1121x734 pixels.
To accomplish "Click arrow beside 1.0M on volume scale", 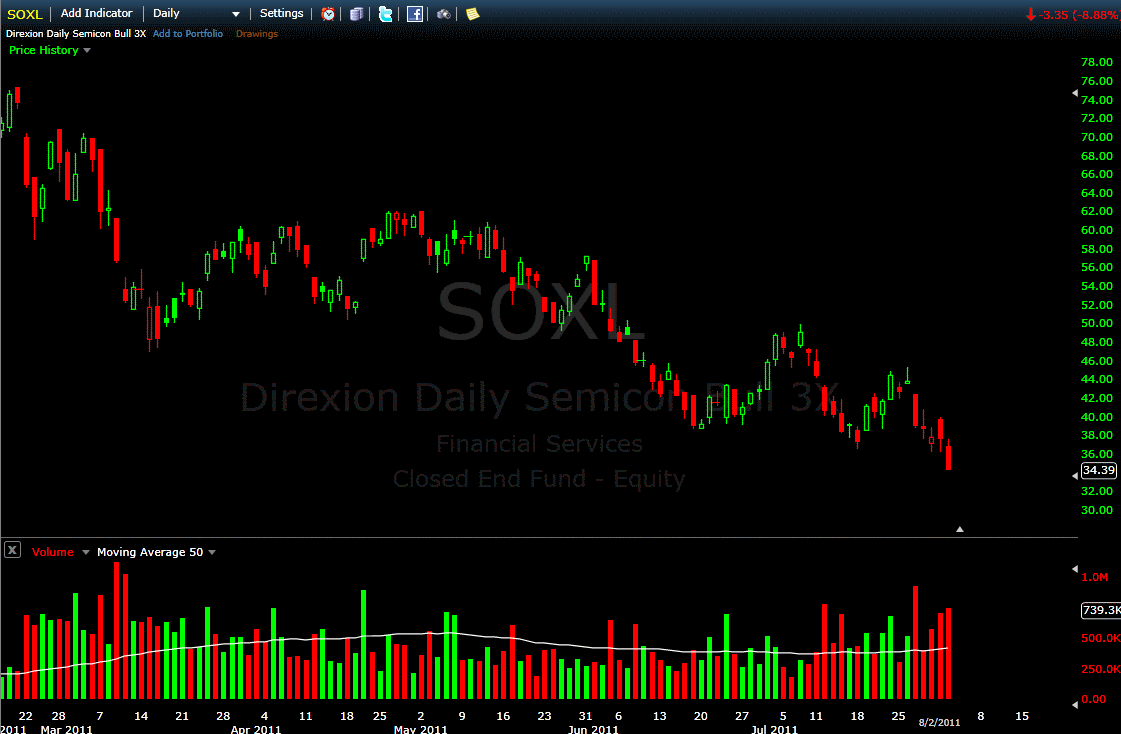I will point(1075,569).
